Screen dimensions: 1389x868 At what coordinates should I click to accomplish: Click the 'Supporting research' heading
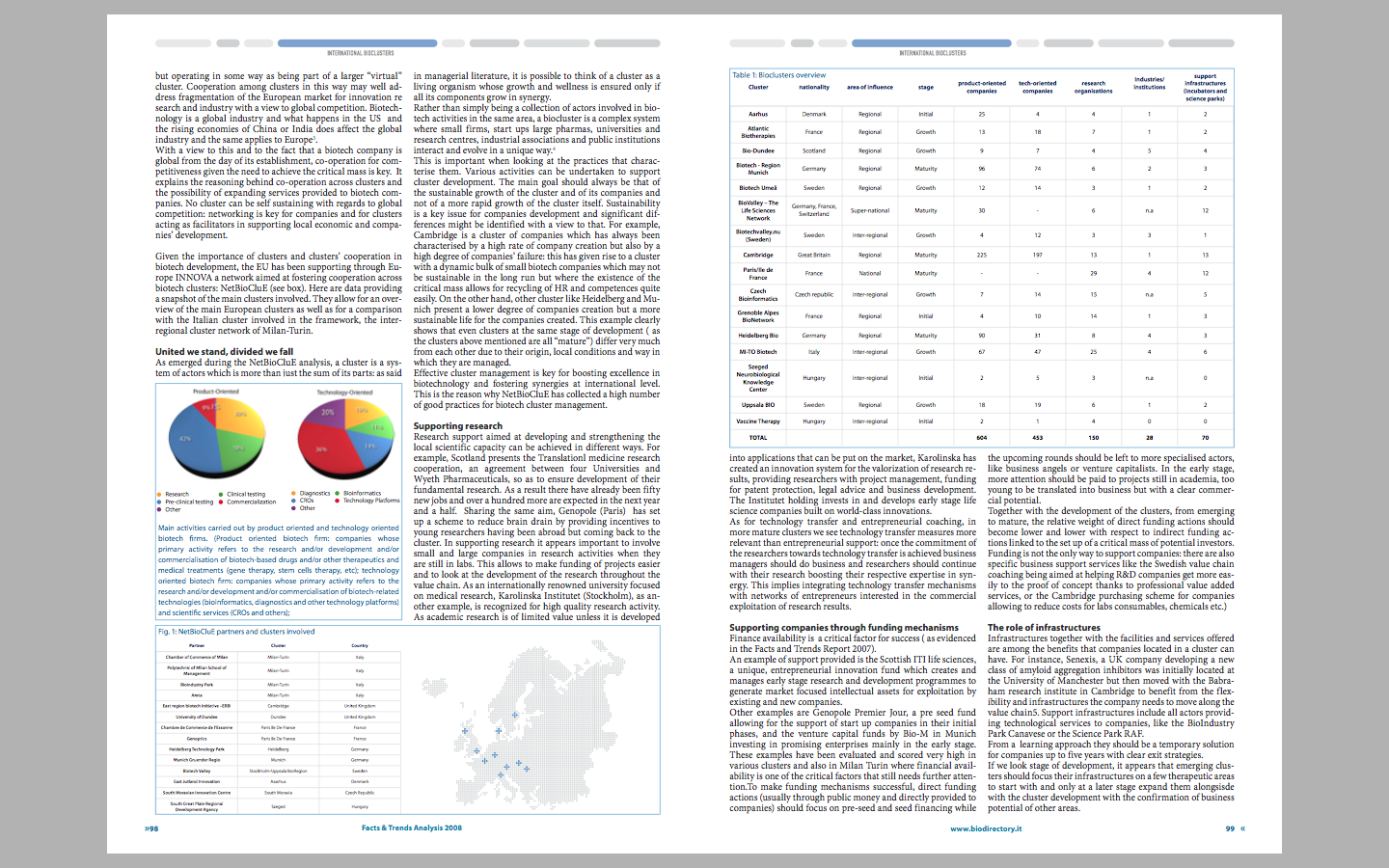(457, 425)
